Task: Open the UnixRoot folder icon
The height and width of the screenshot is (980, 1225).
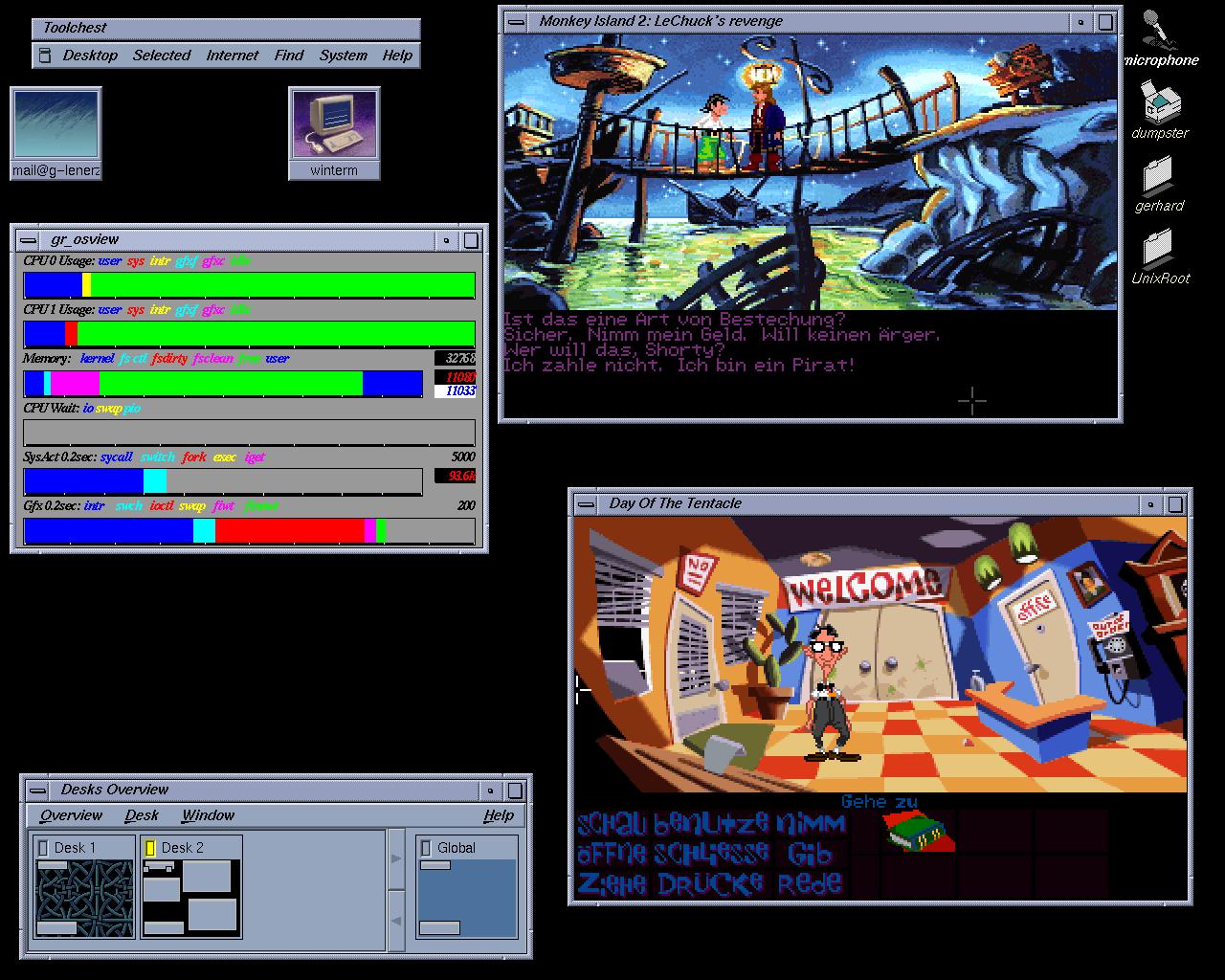Action: [x=1158, y=249]
